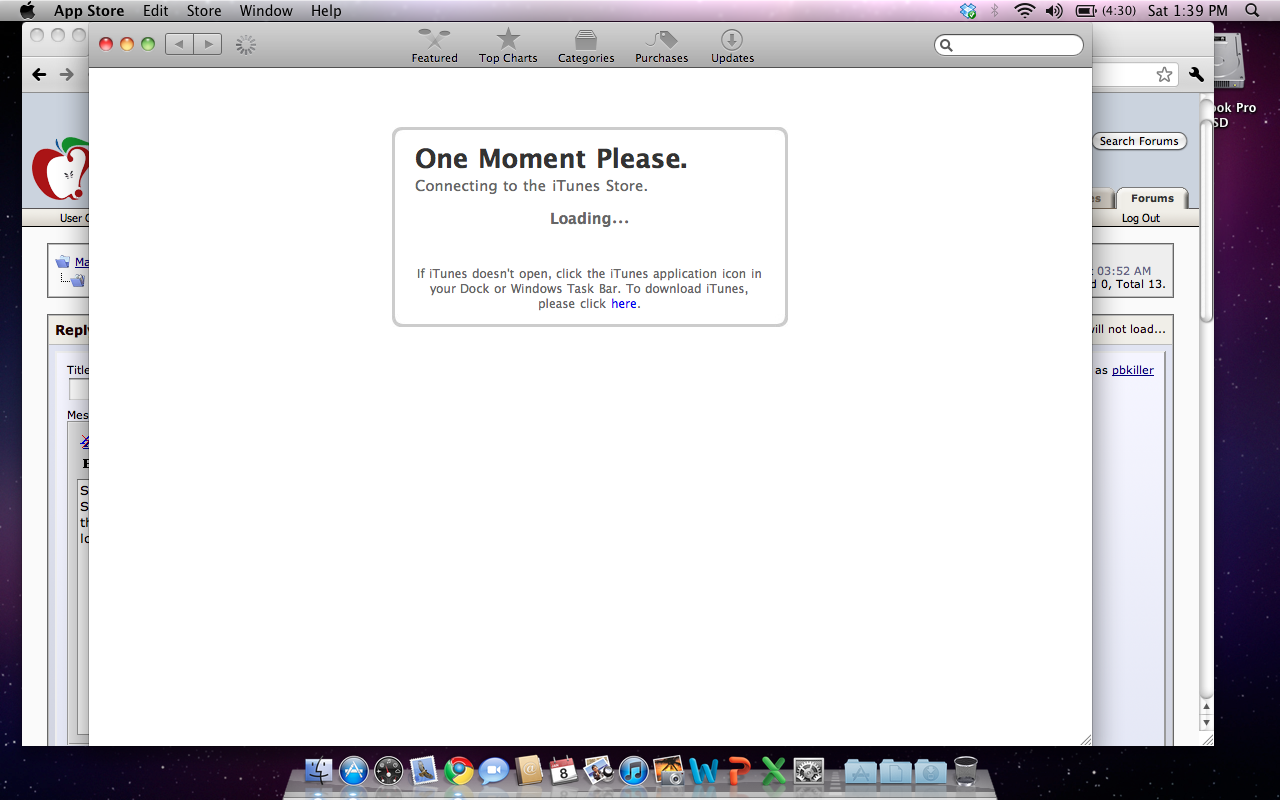Open the Window menu

(266, 11)
